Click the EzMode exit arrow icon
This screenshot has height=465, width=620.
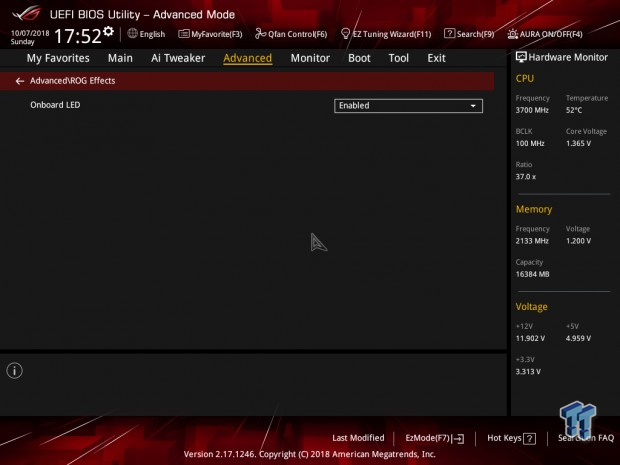coord(458,439)
